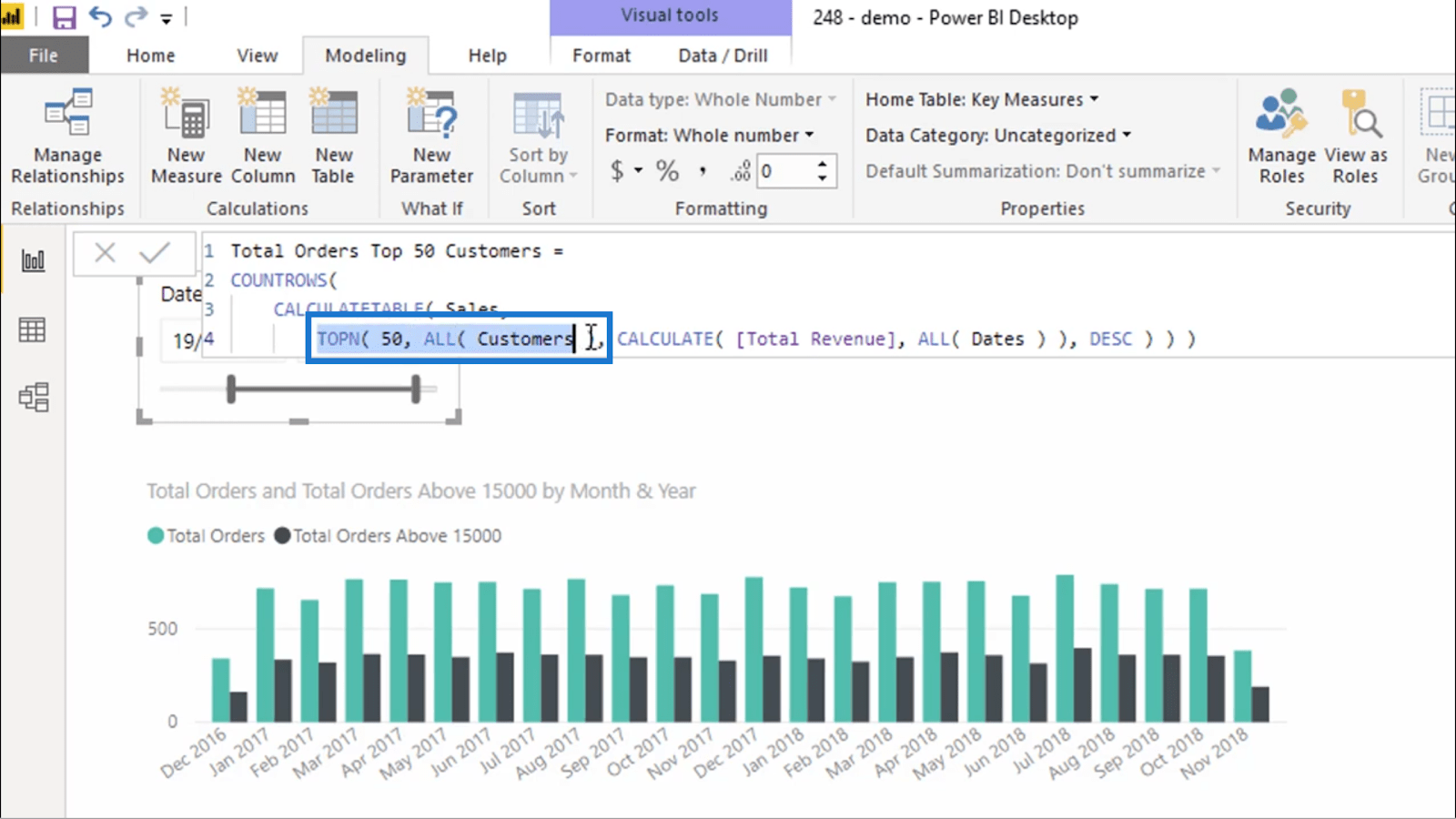
Task: Click the DESC keyword in the formula
Action: pos(1111,339)
